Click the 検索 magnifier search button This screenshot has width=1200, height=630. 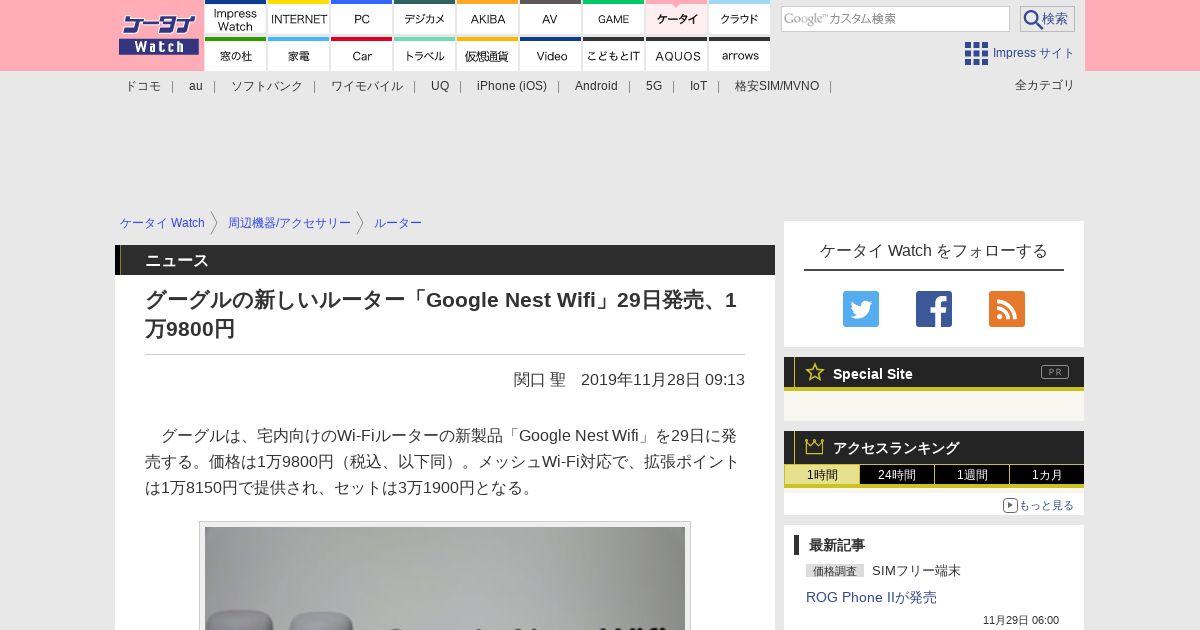(x=1047, y=19)
